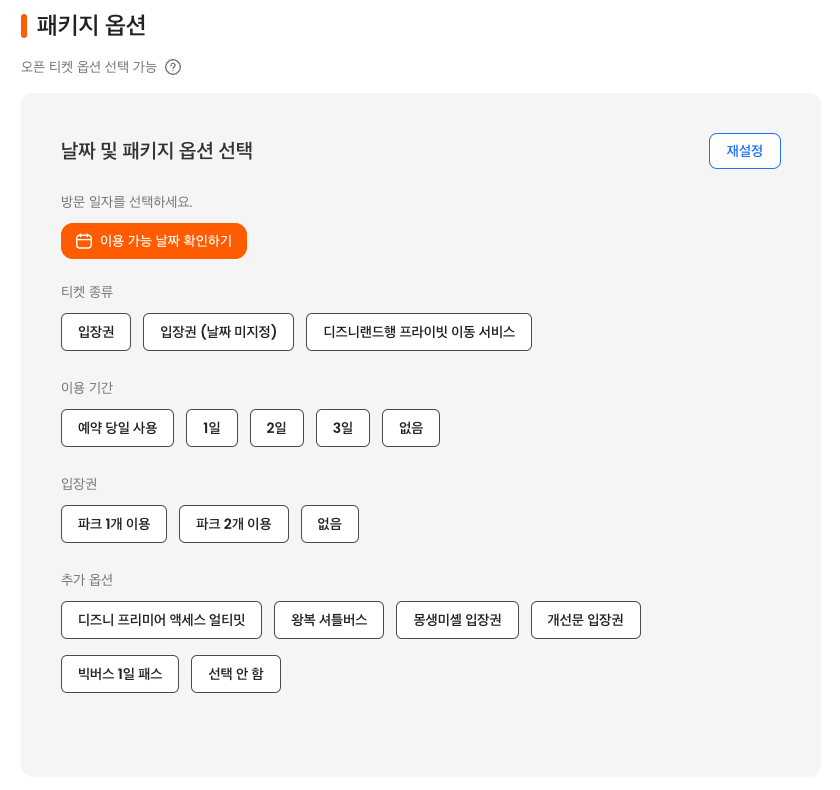Pick the 3일 usage period
The height and width of the screenshot is (790, 840).
(x=342, y=428)
